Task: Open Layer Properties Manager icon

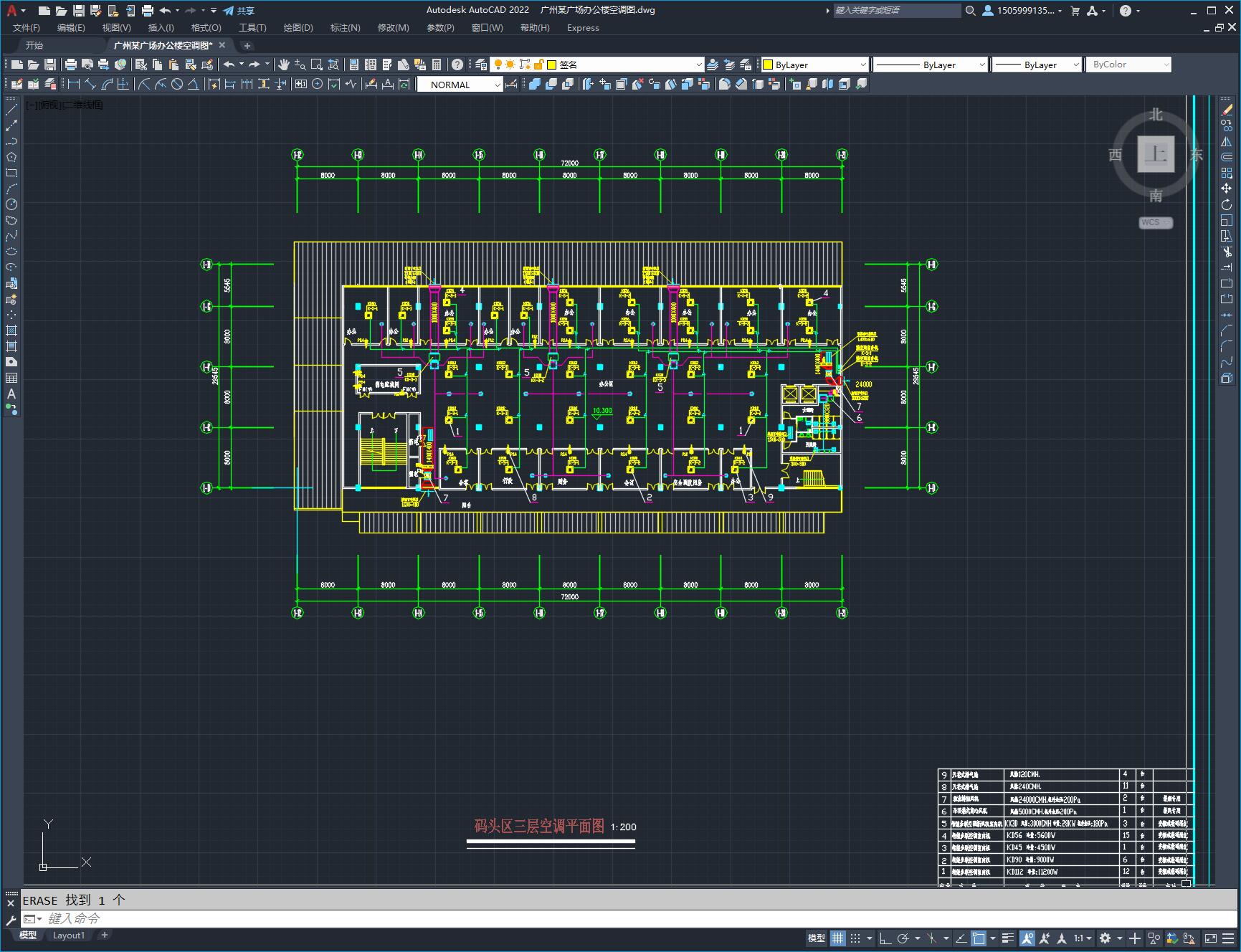Action: click(481, 65)
